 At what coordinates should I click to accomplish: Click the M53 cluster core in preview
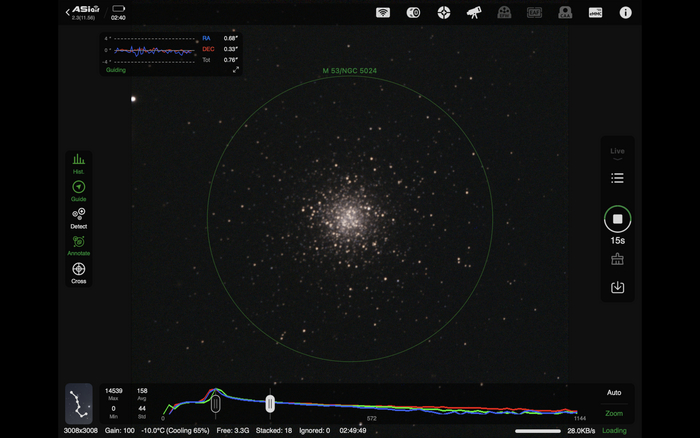(x=350, y=218)
